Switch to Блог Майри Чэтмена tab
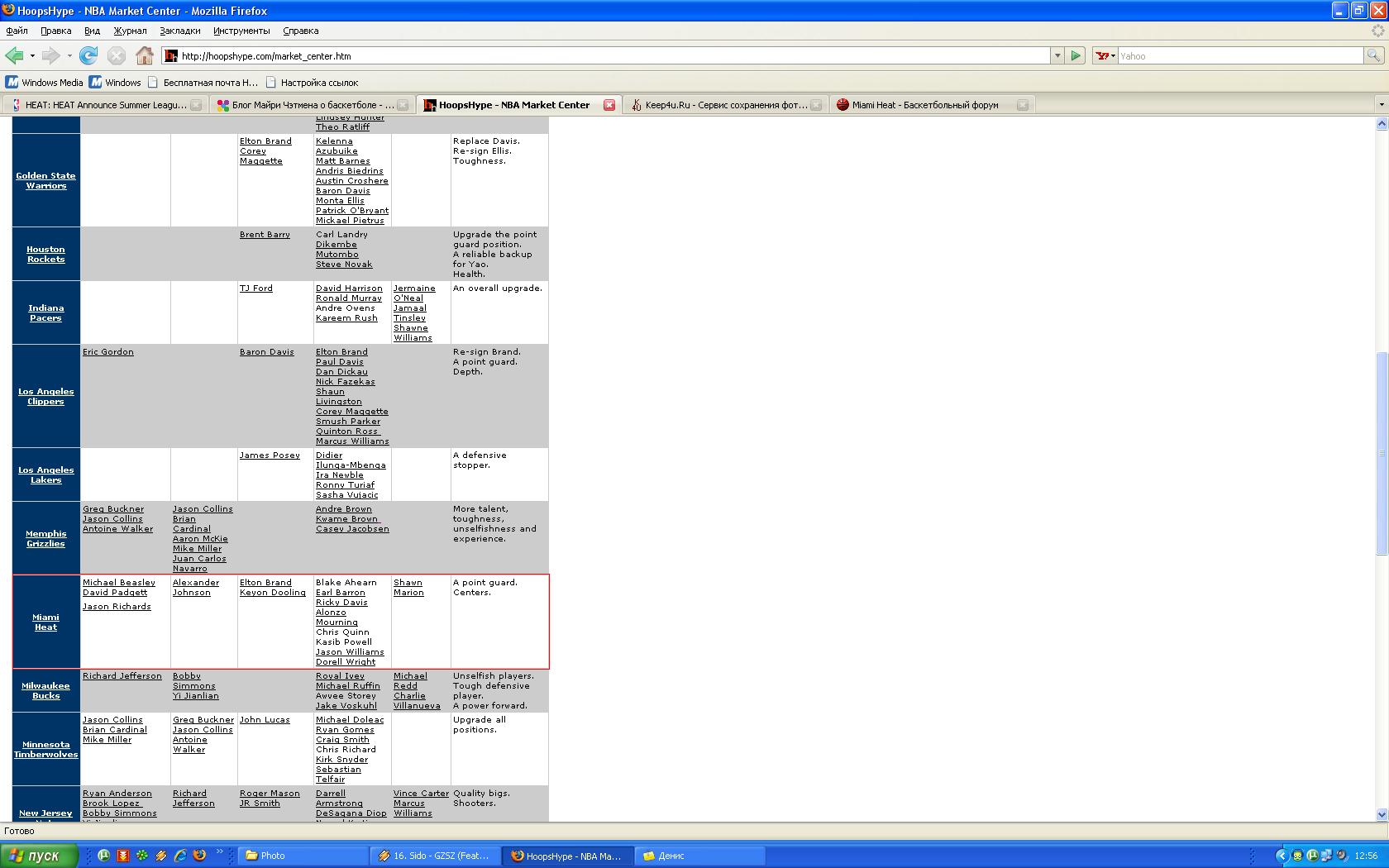 pyautogui.click(x=312, y=105)
